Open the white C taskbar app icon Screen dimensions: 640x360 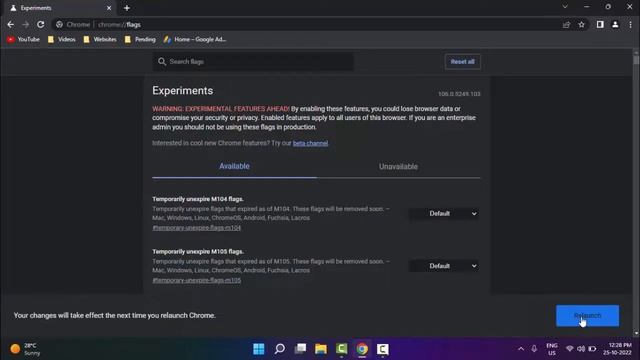pyautogui.click(x=382, y=349)
